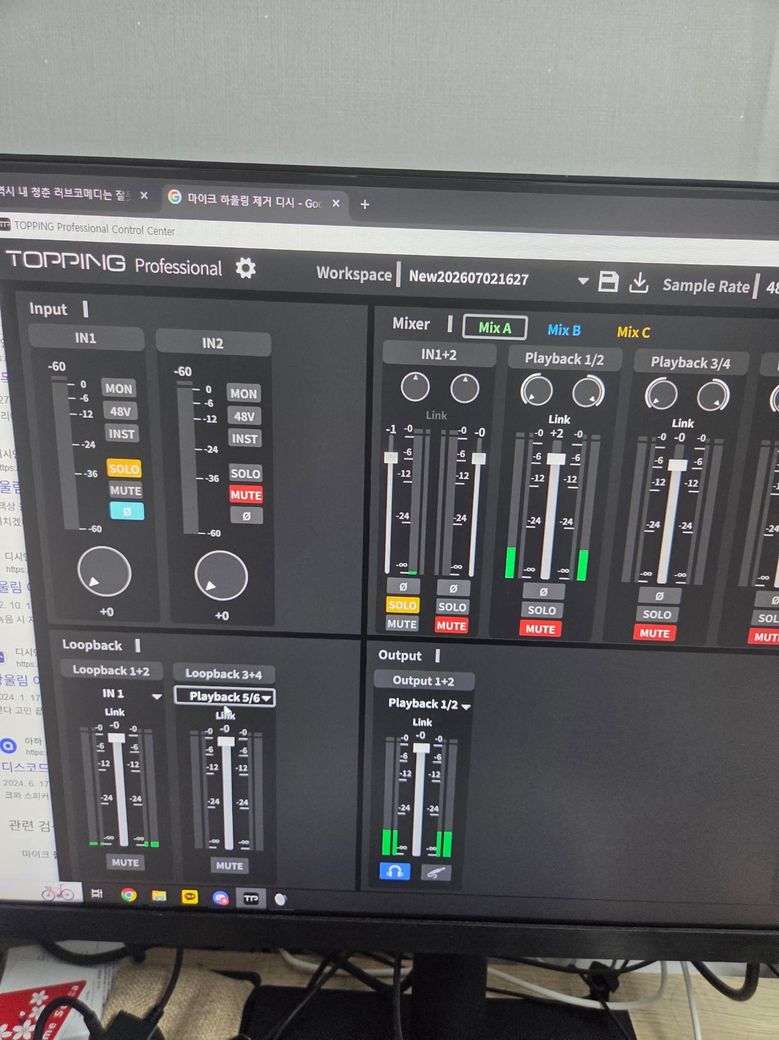The height and width of the screenshot is (1040, 779).
Task: Toggle IN1 phase invert (ø) button
Action: [x=127, y=511]
